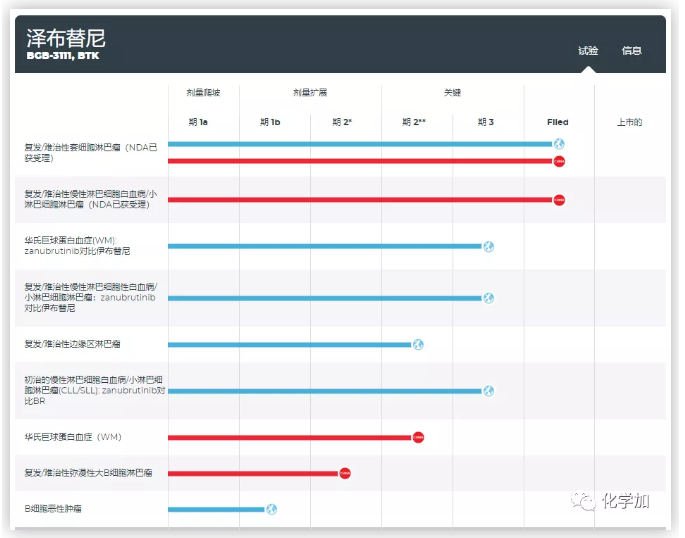Click the 泽布替尼 title heading
The image size is (685, 538).
(x=66, y=38)
